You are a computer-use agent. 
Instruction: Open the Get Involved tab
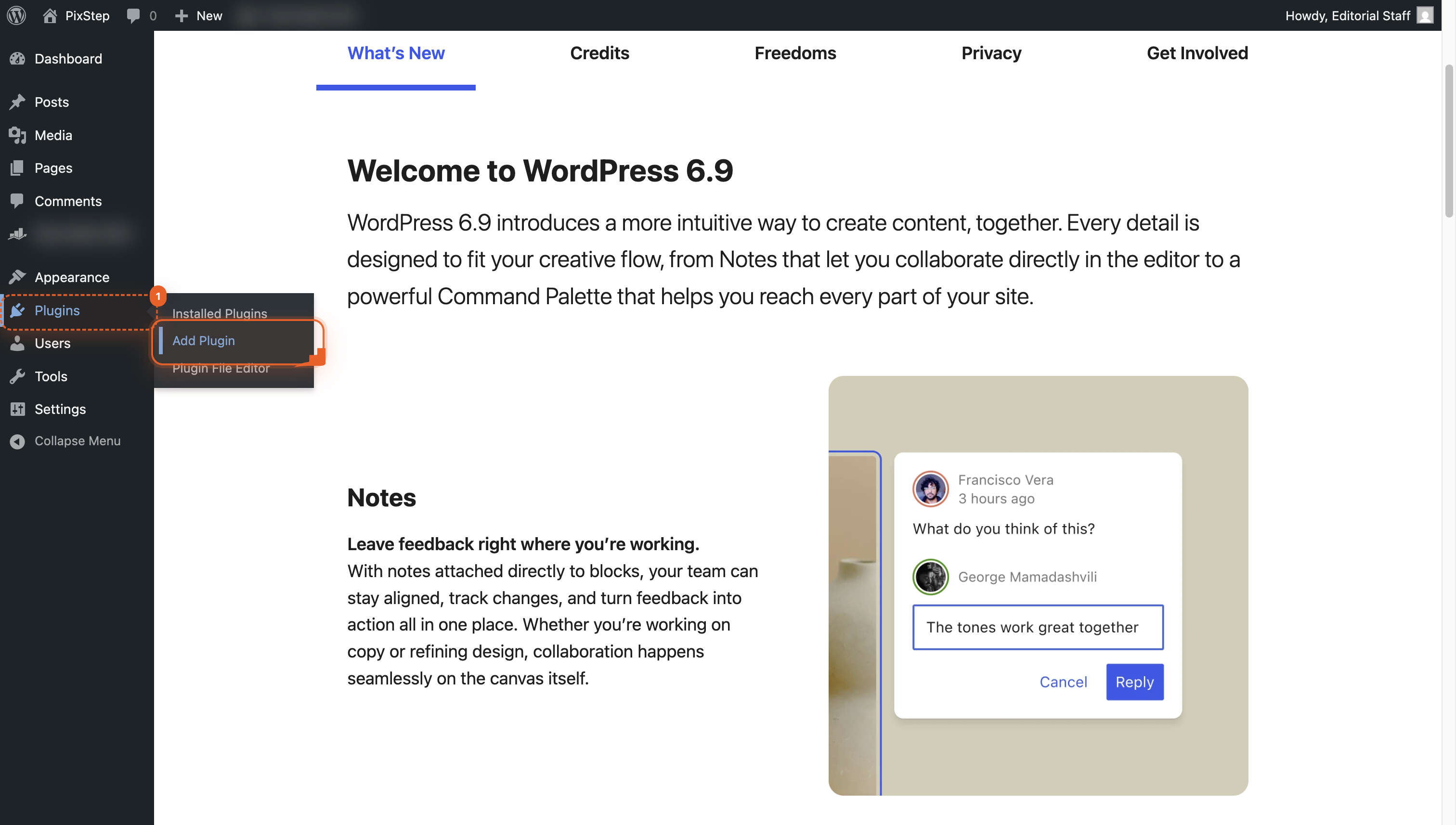(x=1196, y=52)
